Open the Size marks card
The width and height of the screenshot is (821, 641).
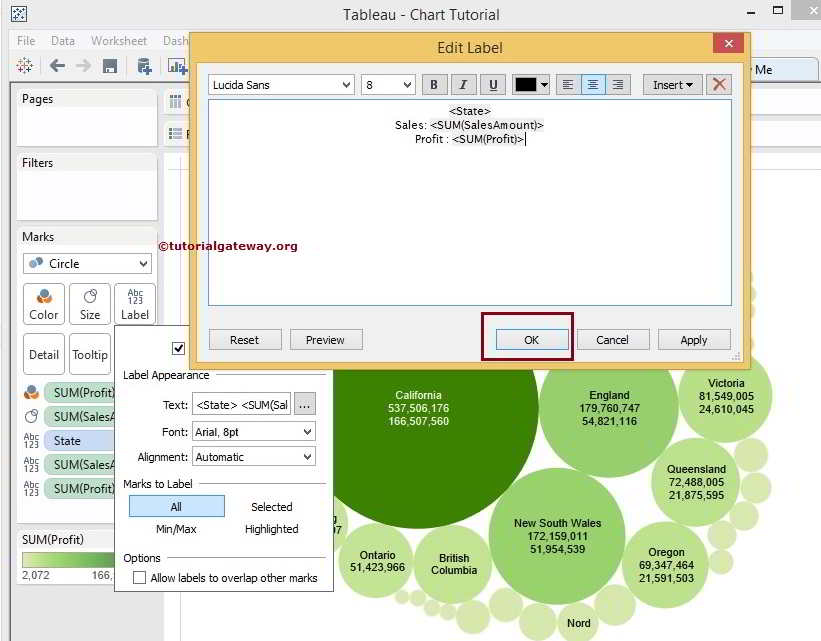click(90, 304)
